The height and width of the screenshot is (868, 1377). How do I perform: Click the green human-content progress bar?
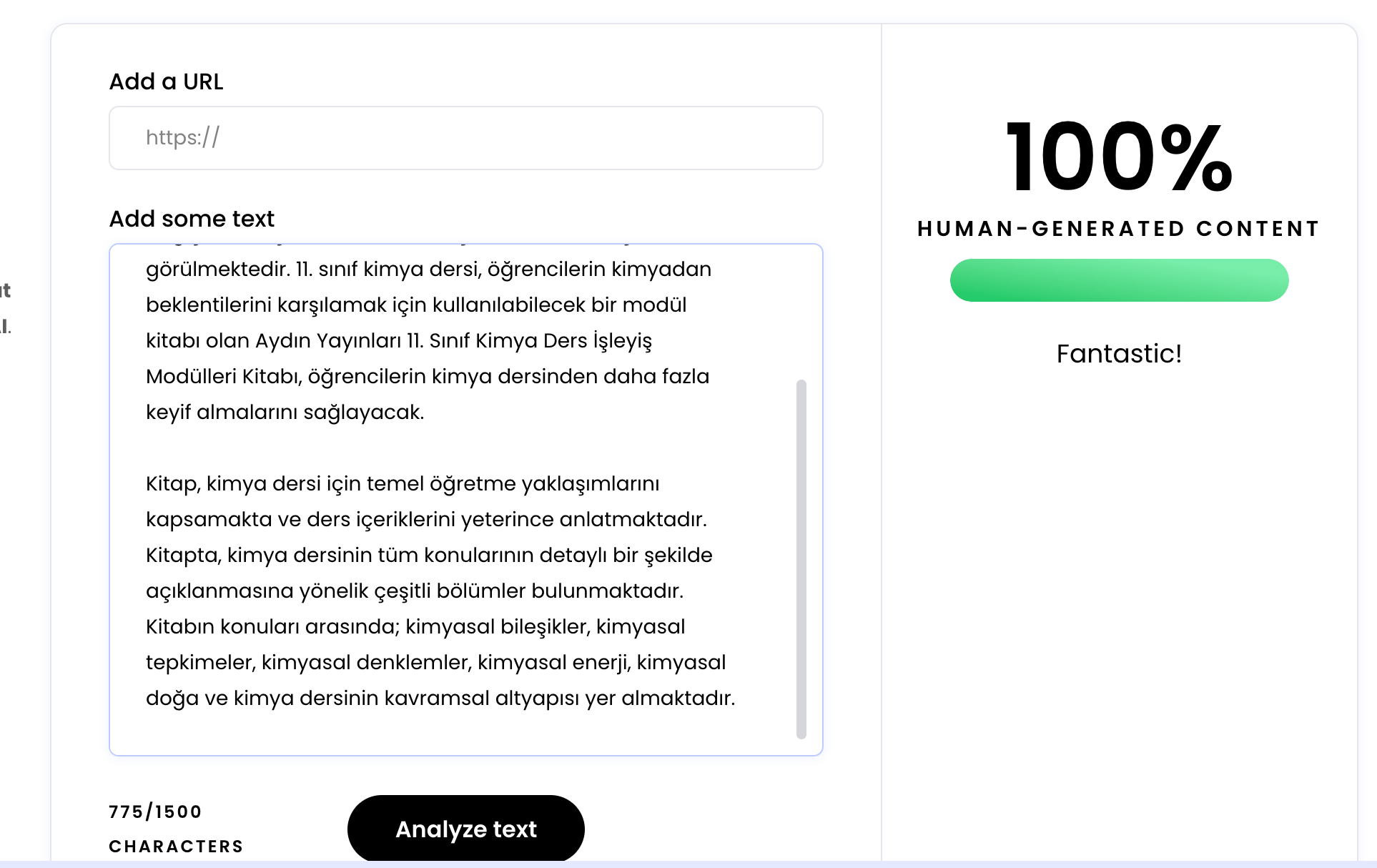pos(1119,280)
